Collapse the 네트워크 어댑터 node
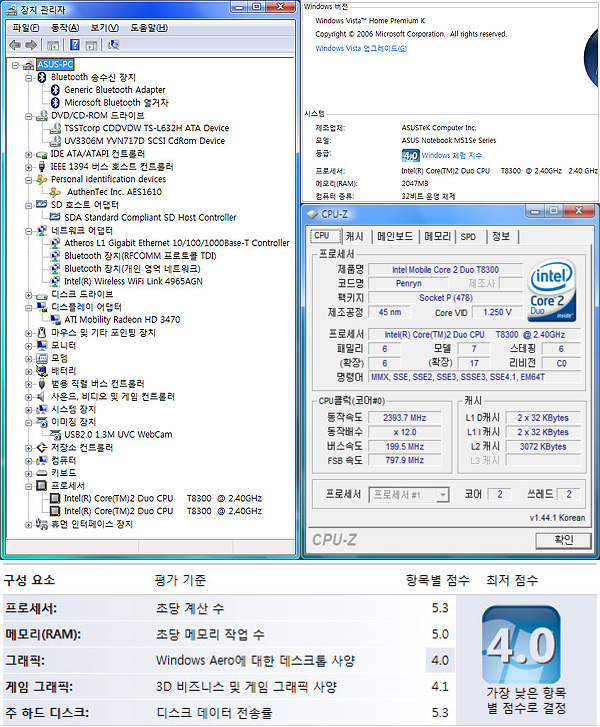Screen dimensions: 600x727 coord(29,231)
